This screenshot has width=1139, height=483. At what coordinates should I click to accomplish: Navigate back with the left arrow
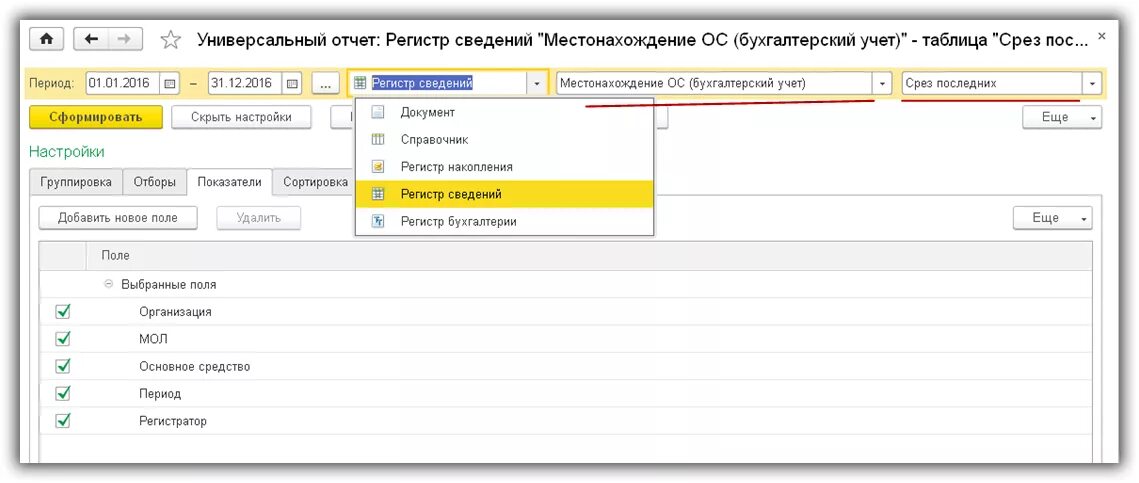point(92,39)
